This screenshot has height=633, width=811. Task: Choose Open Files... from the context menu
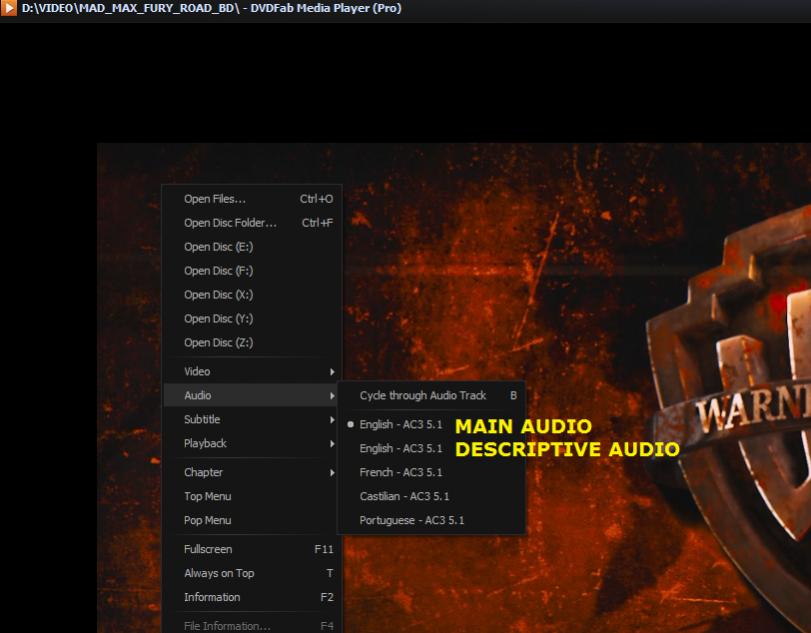252,199
